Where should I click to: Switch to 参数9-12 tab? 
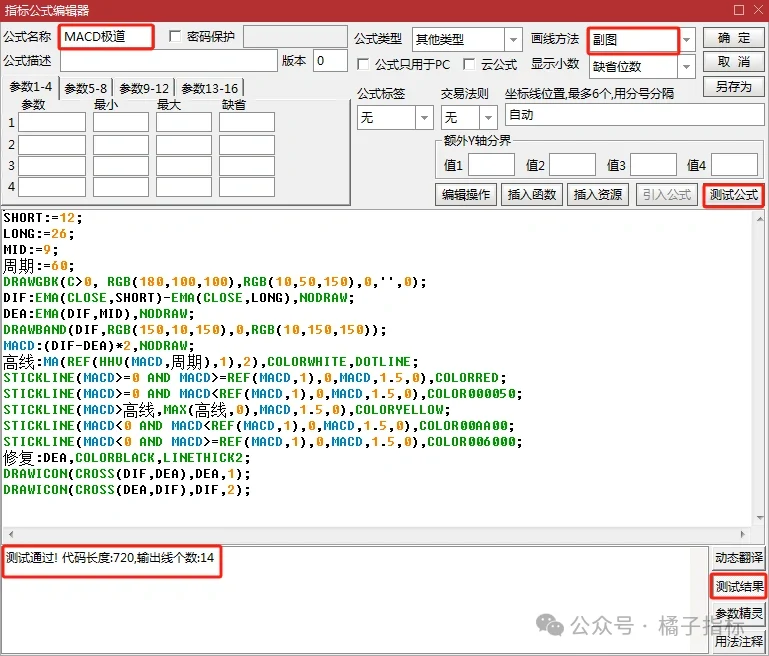point(144,88)
